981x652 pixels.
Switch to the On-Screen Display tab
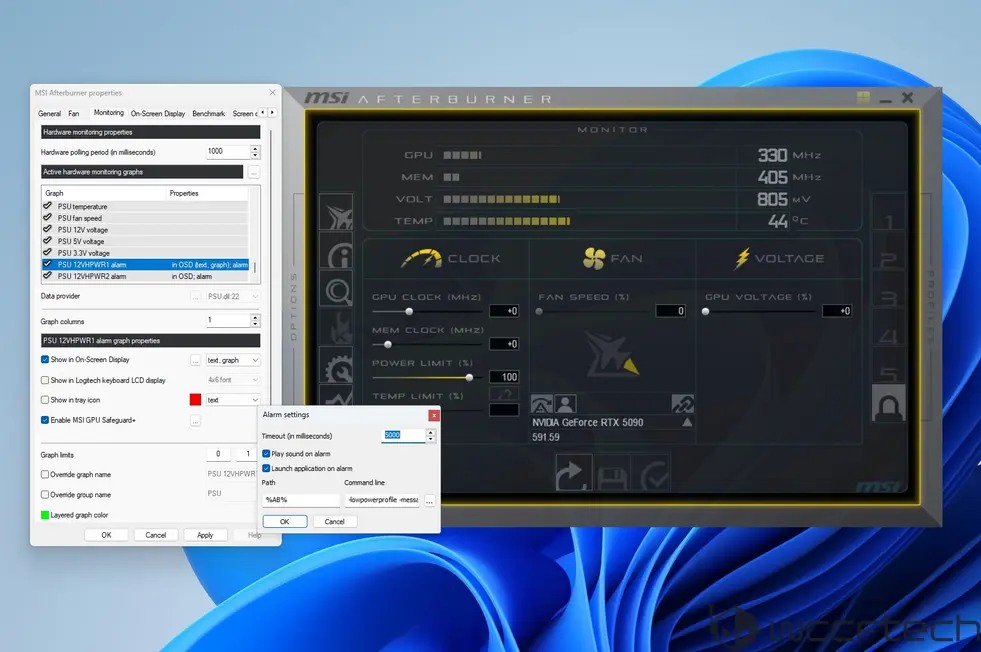(158, 114)
